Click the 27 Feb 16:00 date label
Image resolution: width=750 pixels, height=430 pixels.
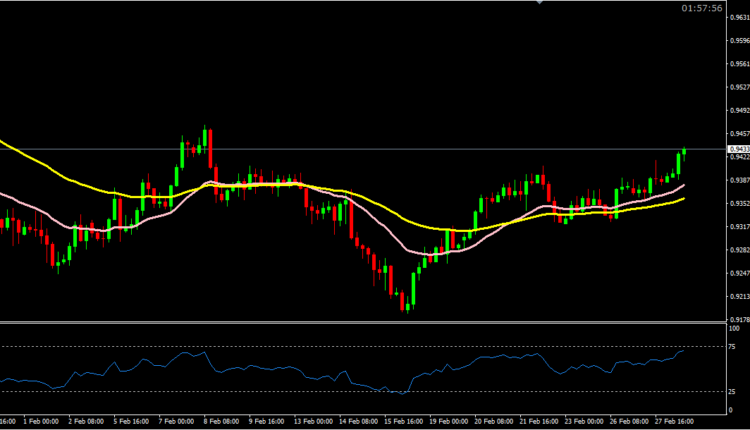[676, 421]
